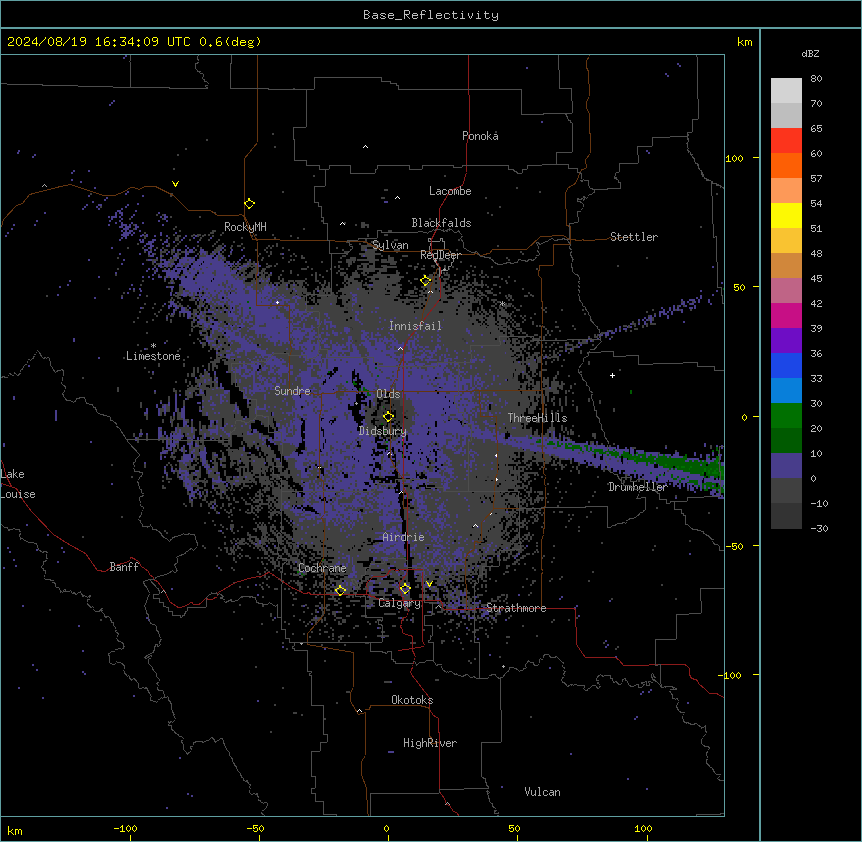Screen dimensions: 862x842
Task: Click the yellow diamond marker near RockyMH
Action: [249, 203]
